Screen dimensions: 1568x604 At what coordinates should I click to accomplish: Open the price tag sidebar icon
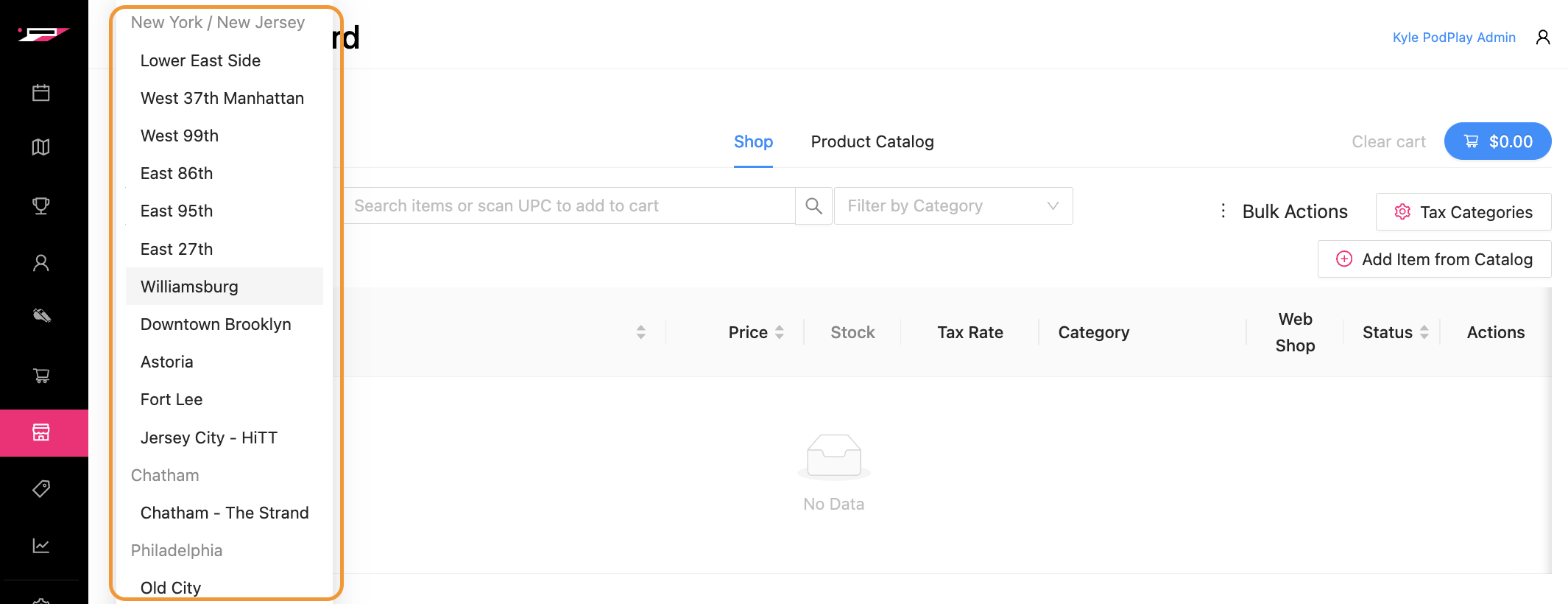point(41,488)
